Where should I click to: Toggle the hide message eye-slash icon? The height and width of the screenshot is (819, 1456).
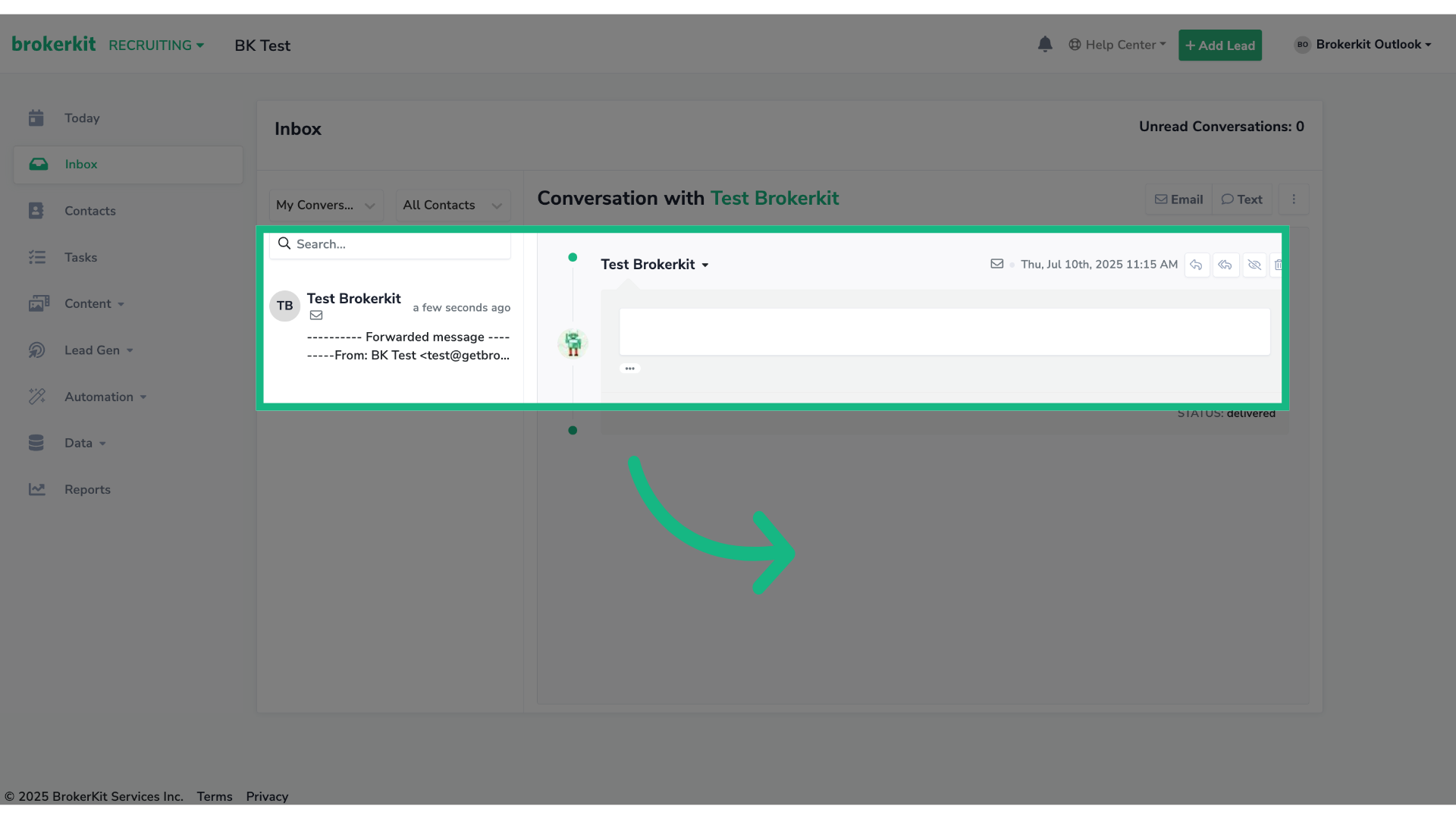click(x=1254, y=265)
